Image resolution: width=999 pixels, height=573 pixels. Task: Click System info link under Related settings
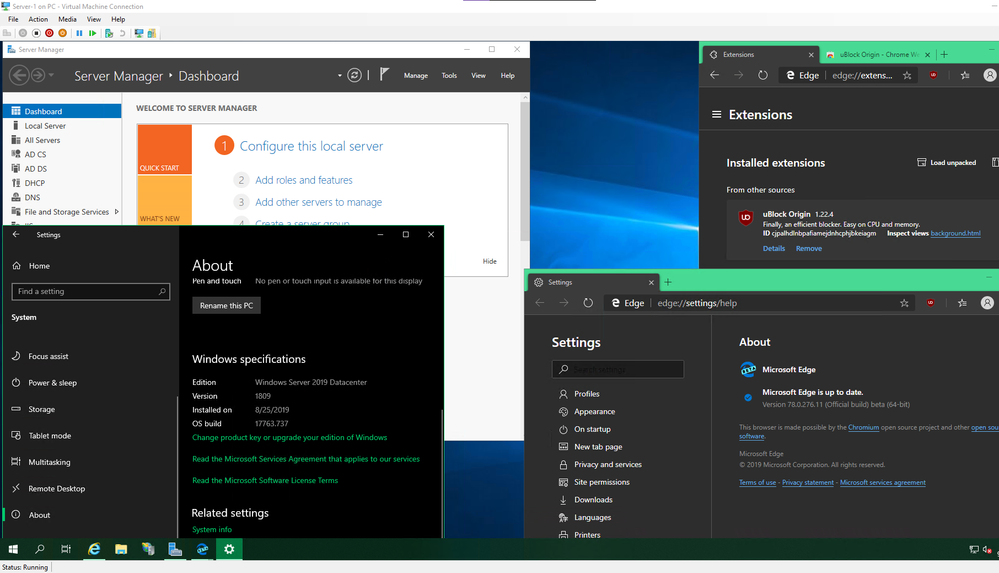212,530
